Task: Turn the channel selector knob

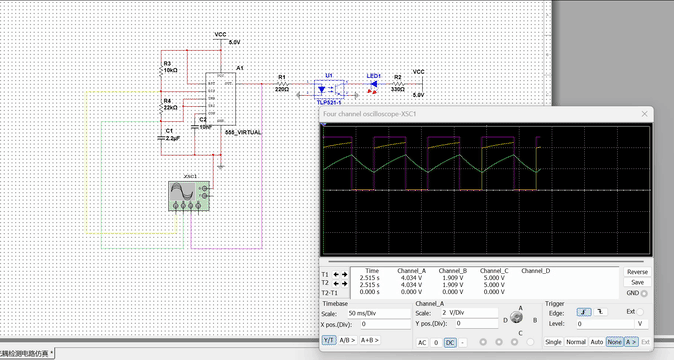Action: point(516,318)
